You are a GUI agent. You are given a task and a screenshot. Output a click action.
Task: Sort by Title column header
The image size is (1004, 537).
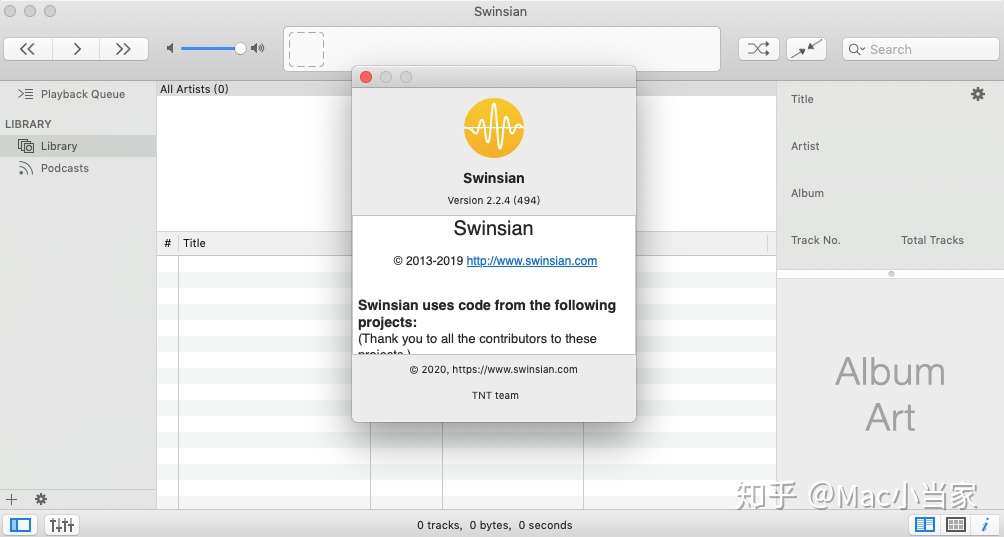194,243
